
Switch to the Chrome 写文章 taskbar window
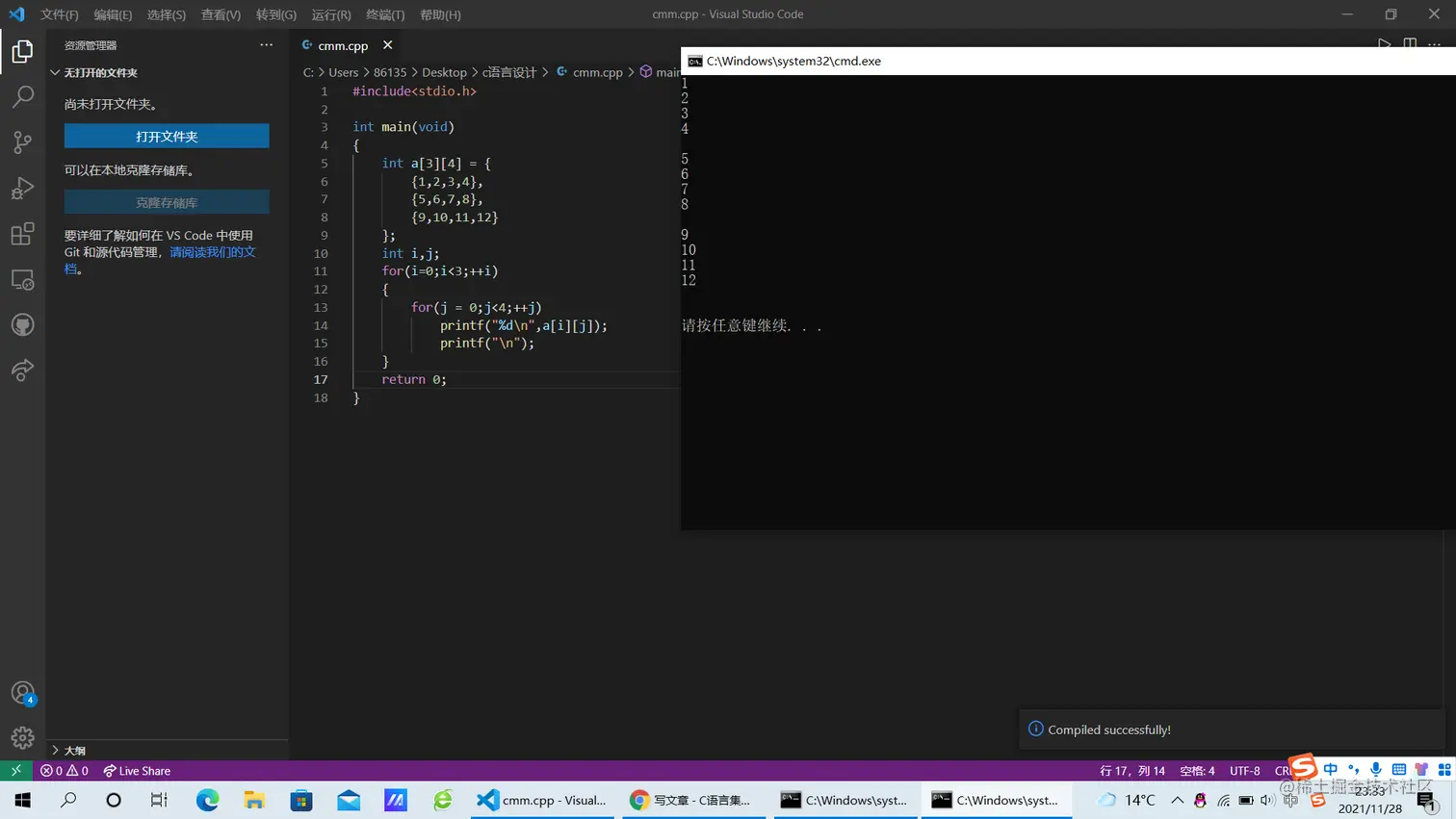click(693, 800)
